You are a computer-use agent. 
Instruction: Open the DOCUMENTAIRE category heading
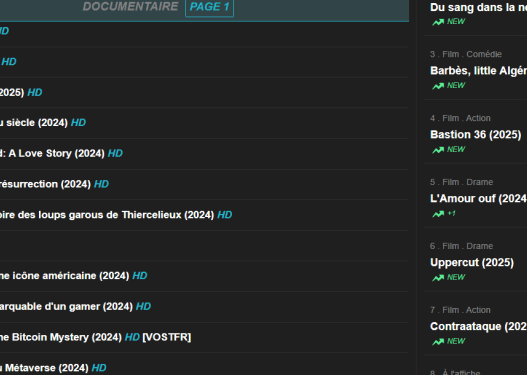click(x=130, y=6)
